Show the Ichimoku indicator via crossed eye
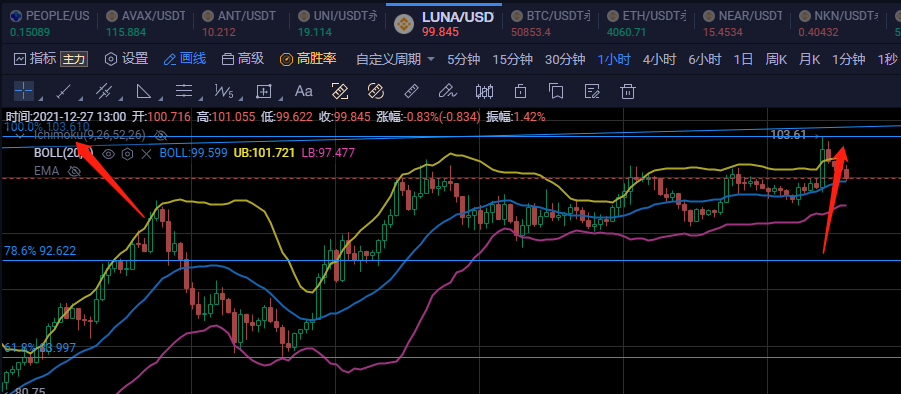Viewport: 901px width, 394px height. (161, 136)
